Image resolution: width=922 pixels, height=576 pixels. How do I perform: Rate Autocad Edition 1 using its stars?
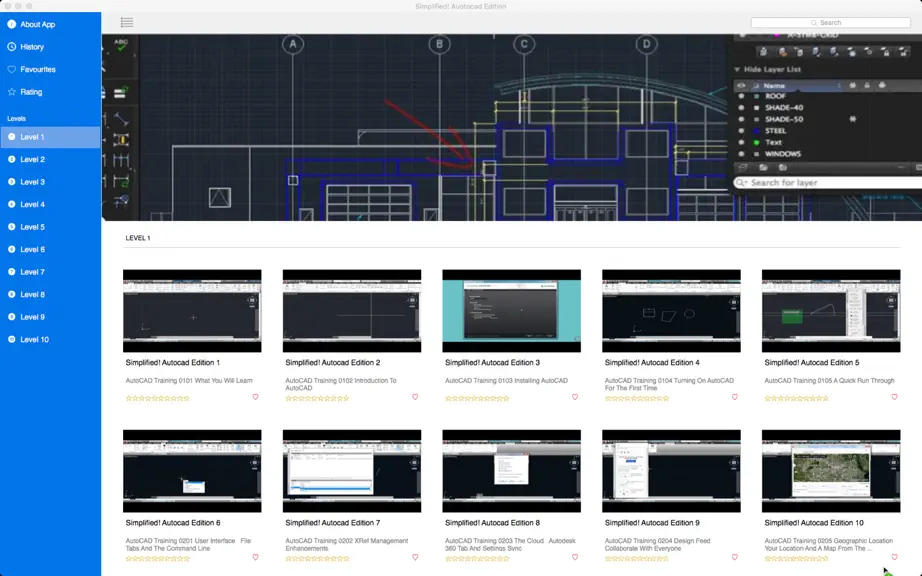(x=158, y=398)
